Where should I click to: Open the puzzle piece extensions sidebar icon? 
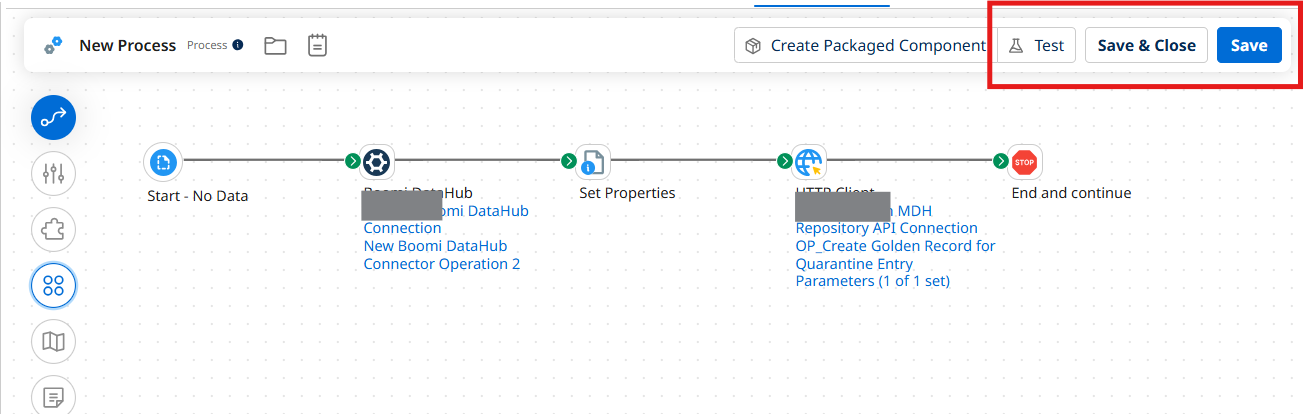click(x=54, y=230)
